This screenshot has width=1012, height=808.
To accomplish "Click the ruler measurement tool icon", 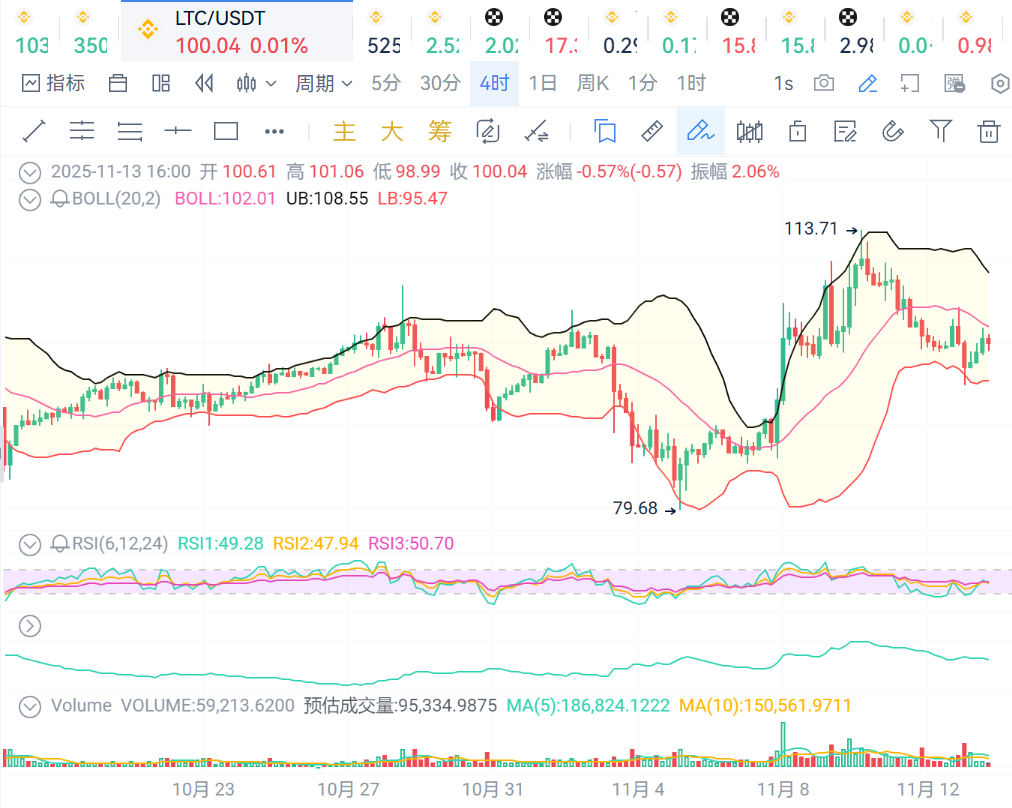I will coord(652,131).
